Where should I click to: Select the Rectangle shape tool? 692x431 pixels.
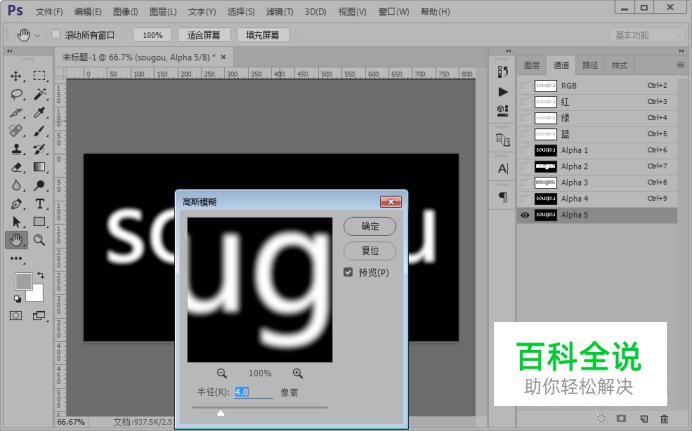click(39, 221)
